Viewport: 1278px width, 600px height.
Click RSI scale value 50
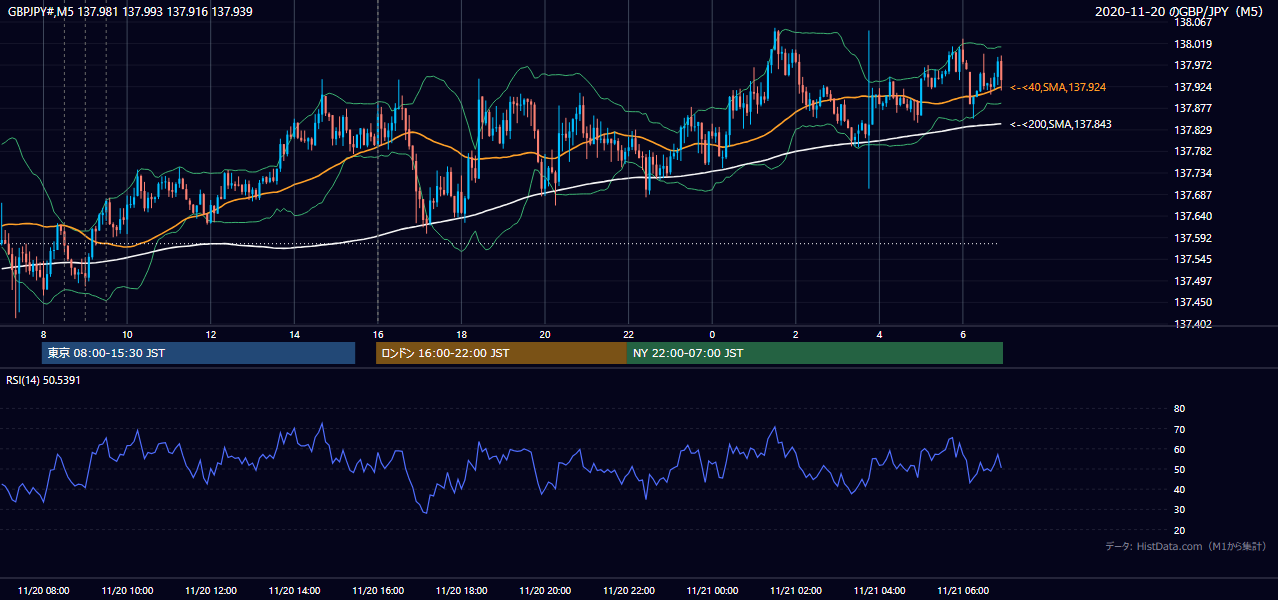[1179, 469]
